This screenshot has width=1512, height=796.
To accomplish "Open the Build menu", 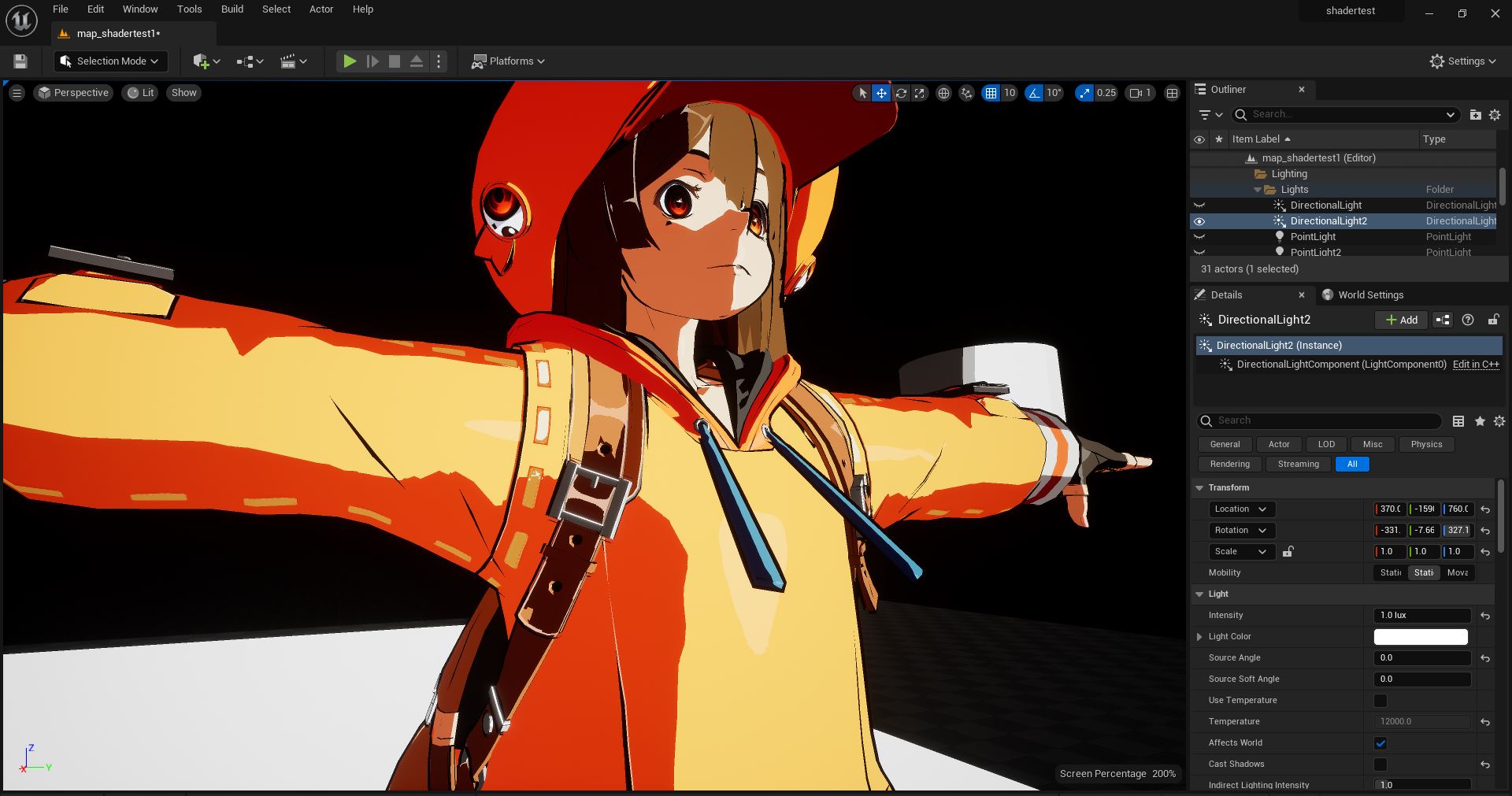I will click(x=232, y=9).
